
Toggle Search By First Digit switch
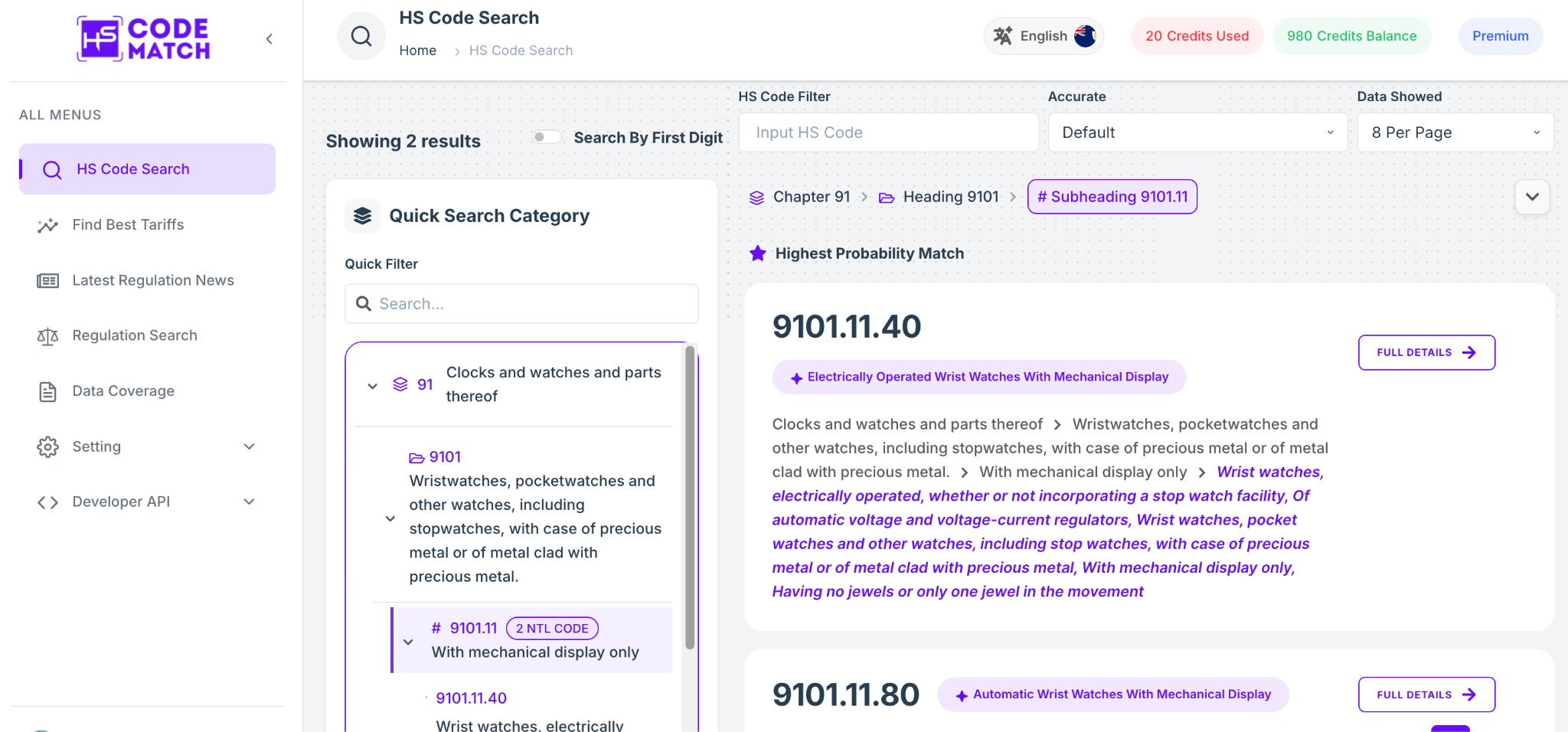547,137
